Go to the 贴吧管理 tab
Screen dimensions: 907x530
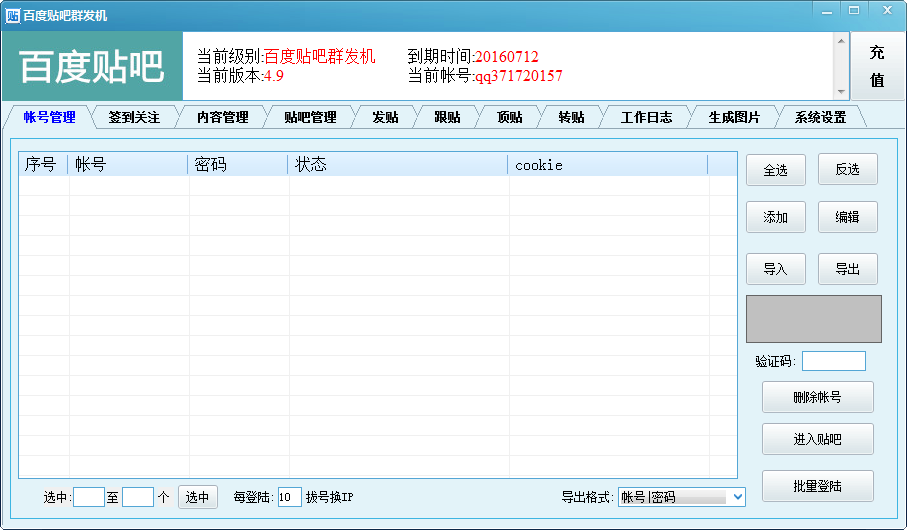[x=310, y=117]
